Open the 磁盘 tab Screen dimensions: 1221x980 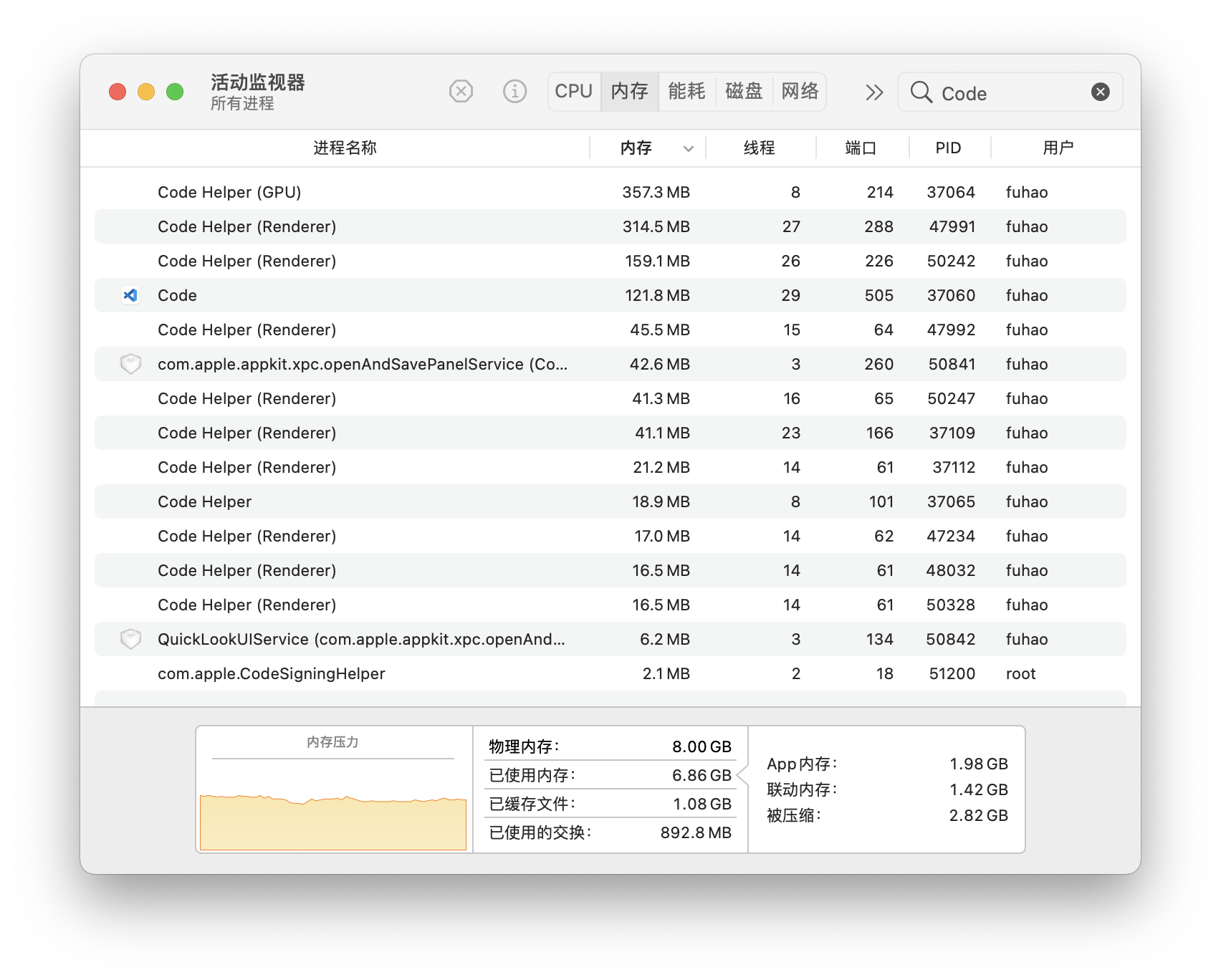(743, 92)
